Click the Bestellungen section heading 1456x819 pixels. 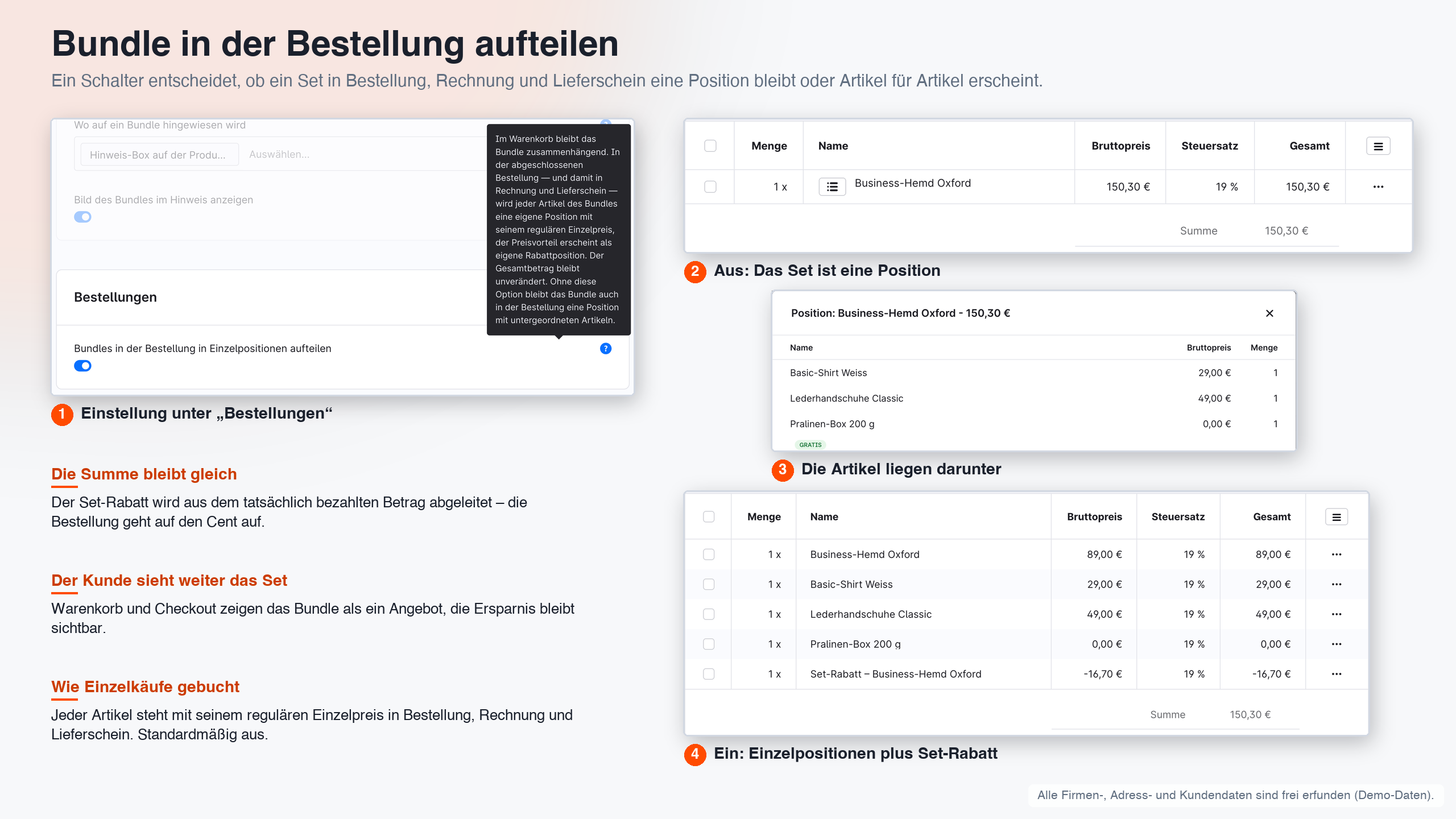(x=115, y=297)
